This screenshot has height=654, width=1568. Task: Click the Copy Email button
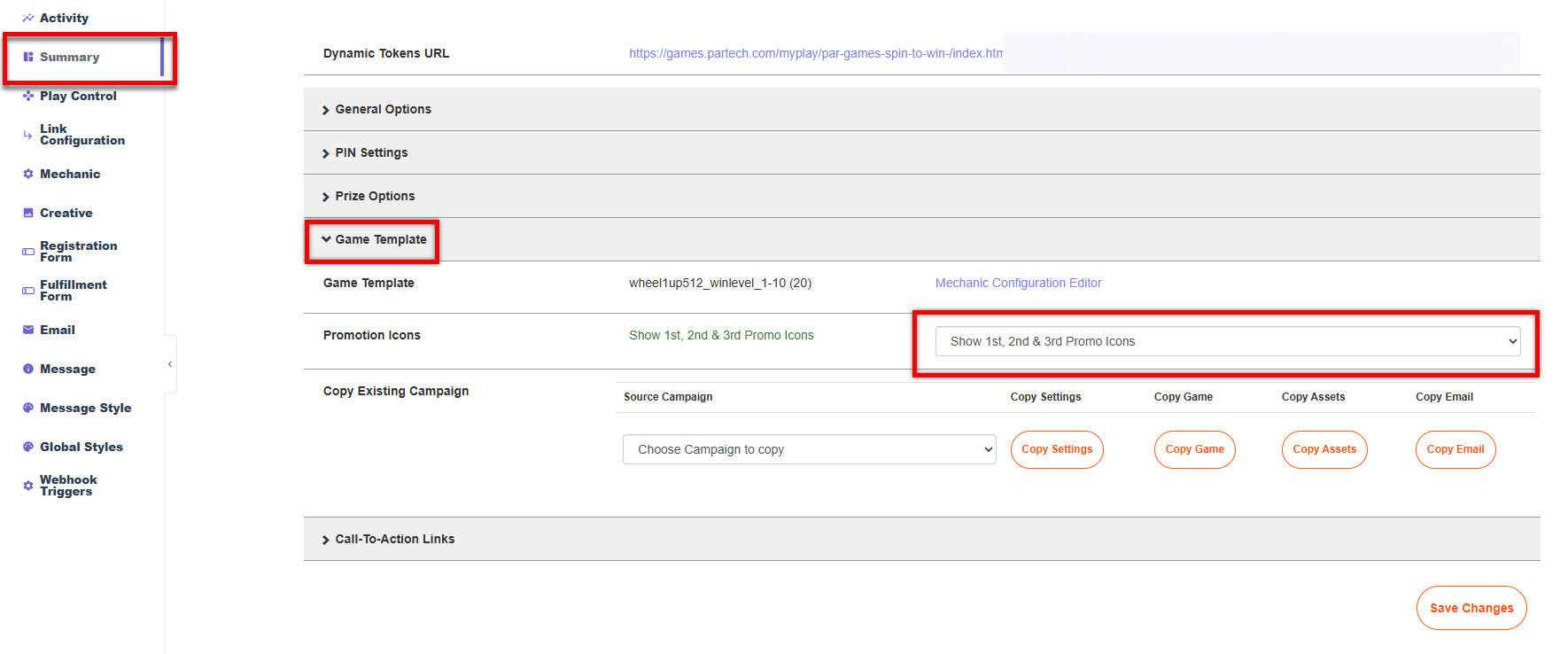point(1455,449)
